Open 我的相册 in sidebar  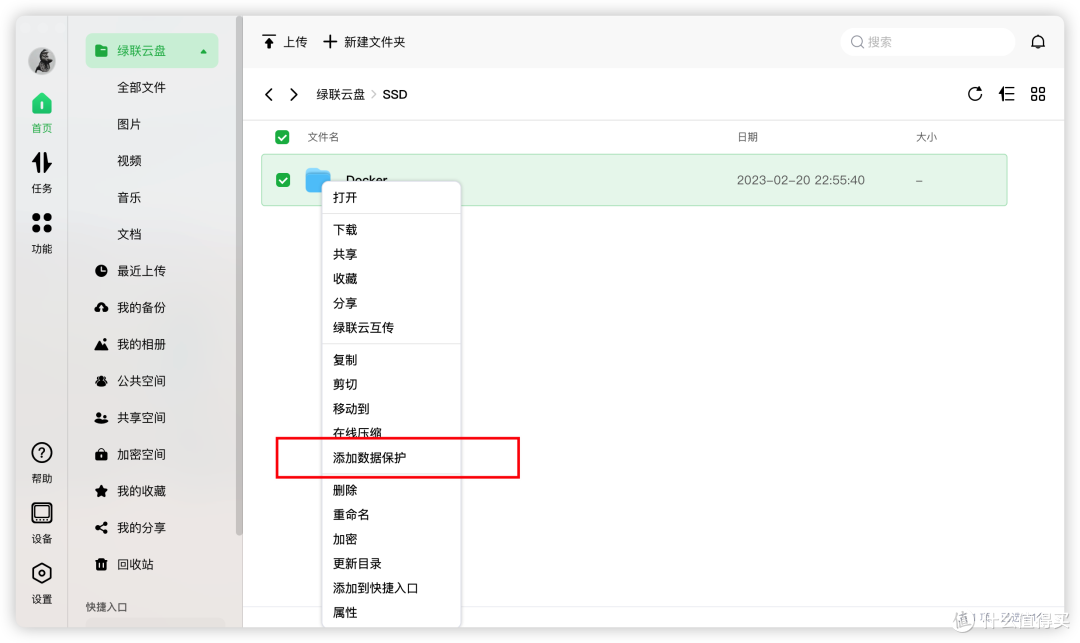coord(130,344)
